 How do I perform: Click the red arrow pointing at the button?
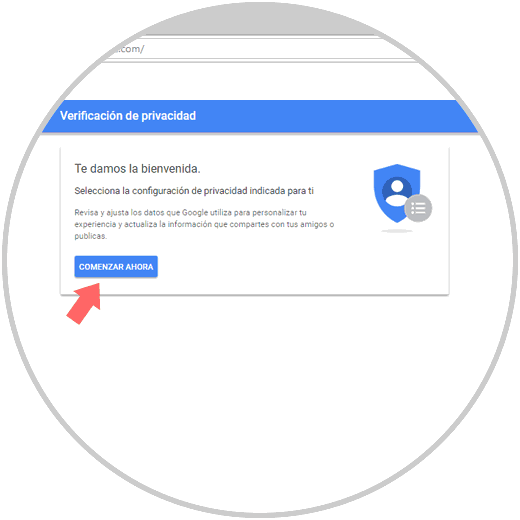point(85,303)
